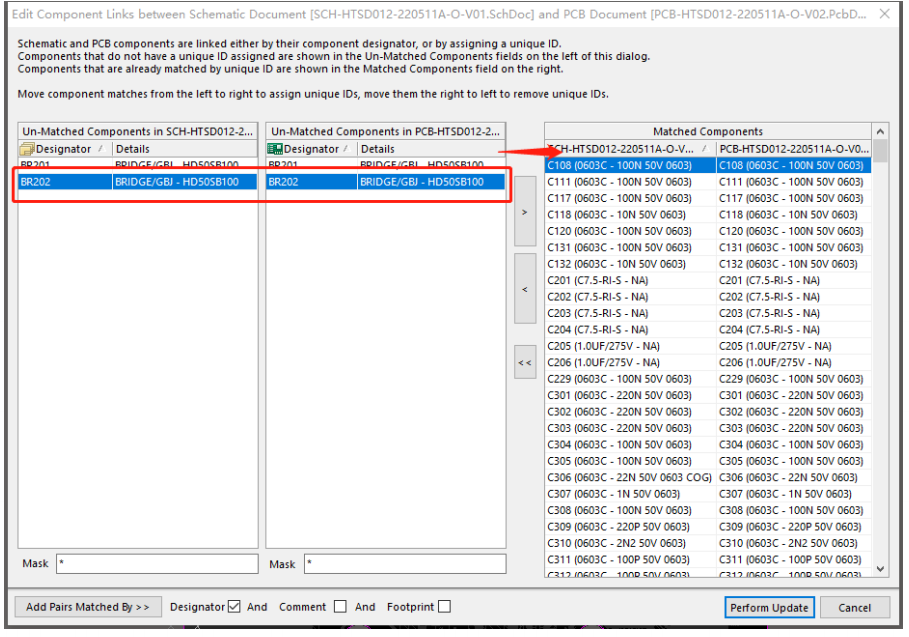909x637 pixels.
Task: Enable the Comment checkbox
Action: point(340,606)
